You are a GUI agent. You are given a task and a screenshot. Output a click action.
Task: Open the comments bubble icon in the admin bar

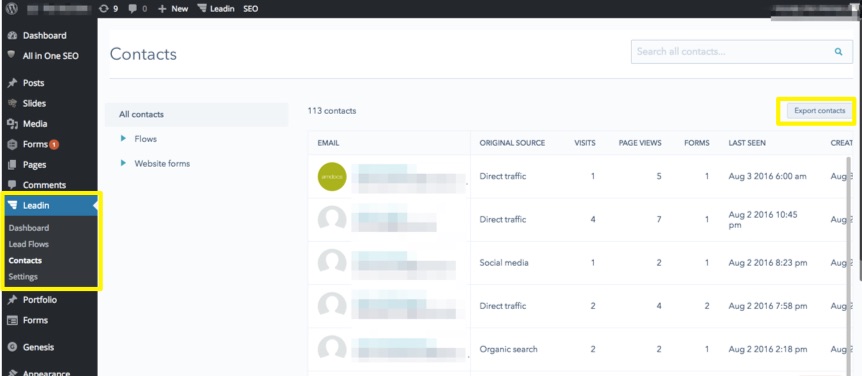pos(132,9)
